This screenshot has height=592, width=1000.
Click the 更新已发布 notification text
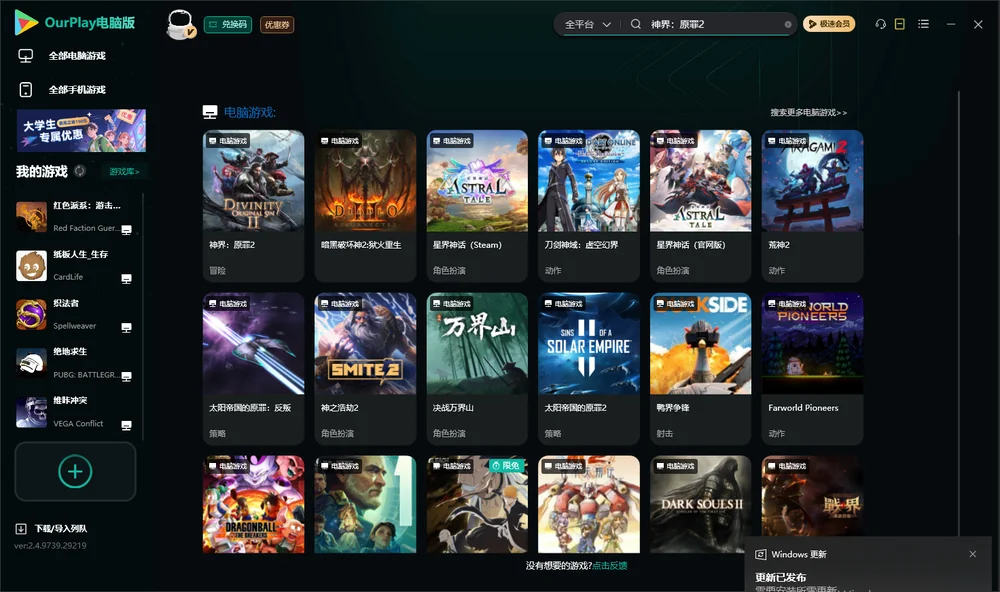[781, 577]
